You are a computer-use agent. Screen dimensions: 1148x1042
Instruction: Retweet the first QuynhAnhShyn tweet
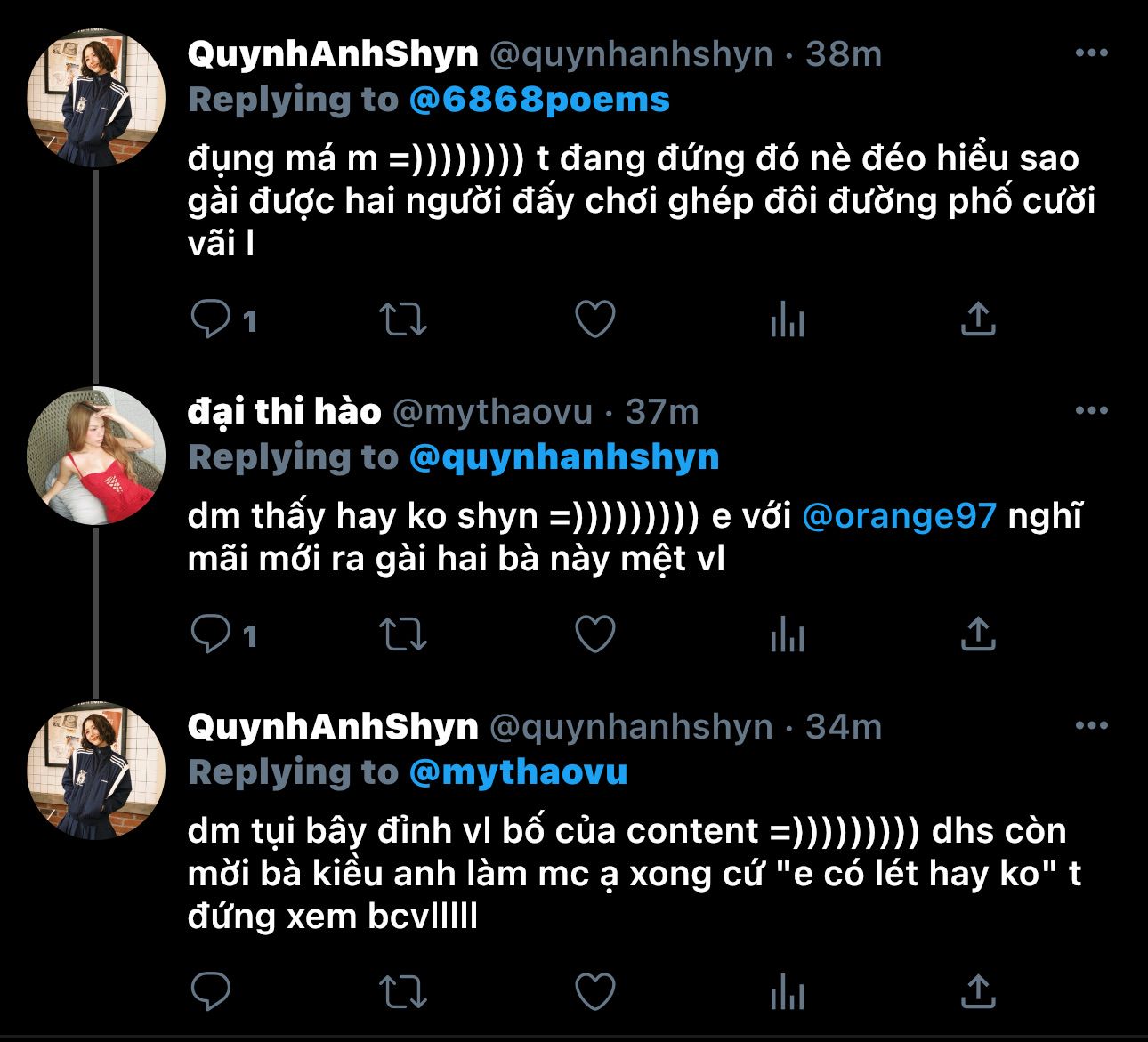point(403,319)
